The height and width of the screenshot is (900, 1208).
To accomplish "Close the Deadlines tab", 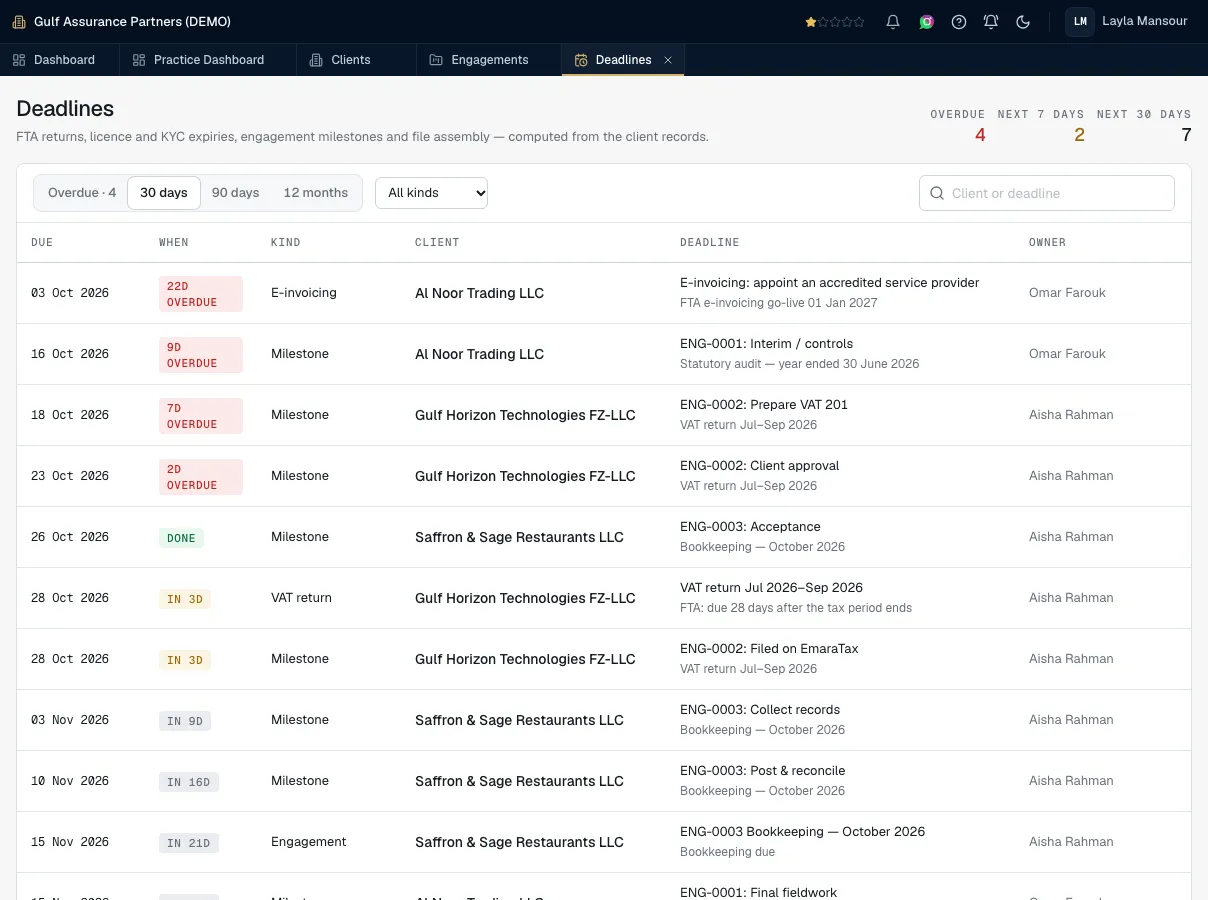I will (668, 60).
